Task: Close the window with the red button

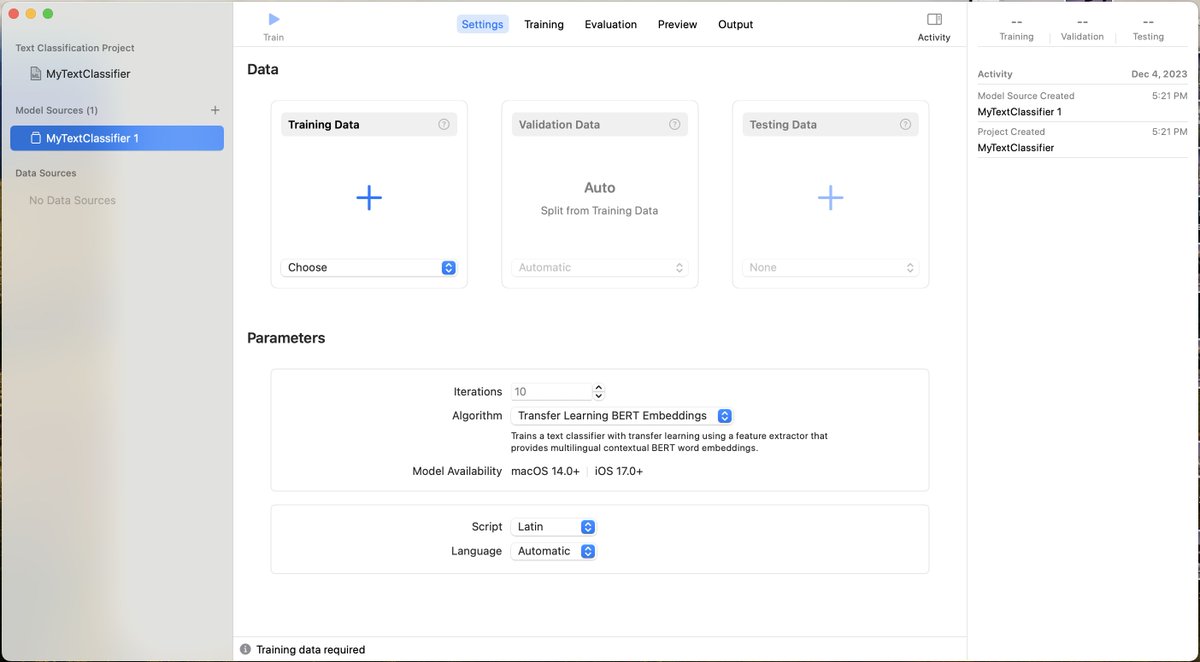Action: click(x=14, y=14)
